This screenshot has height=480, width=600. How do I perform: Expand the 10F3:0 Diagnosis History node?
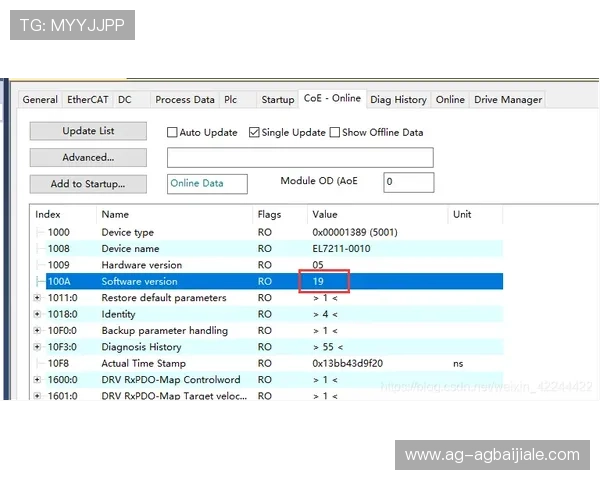[x=37, y=347]
